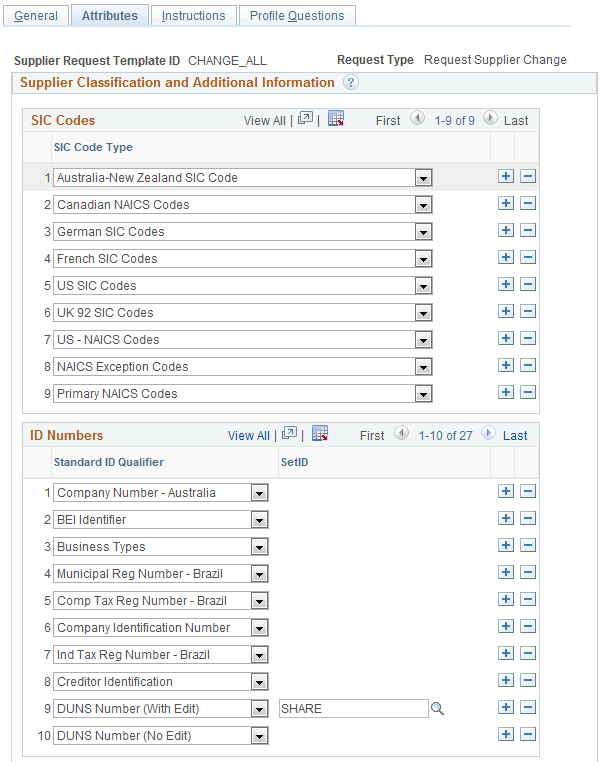
Task: Add row after NAICS Exception Codes
Action: tap(506, 365)
